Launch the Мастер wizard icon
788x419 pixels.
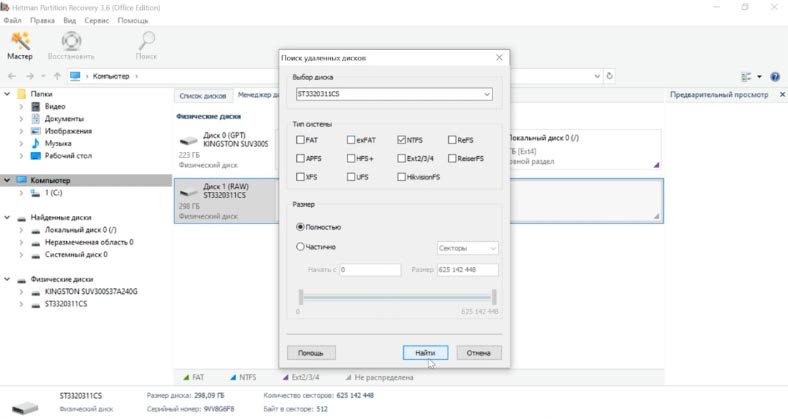pos(20,41)
